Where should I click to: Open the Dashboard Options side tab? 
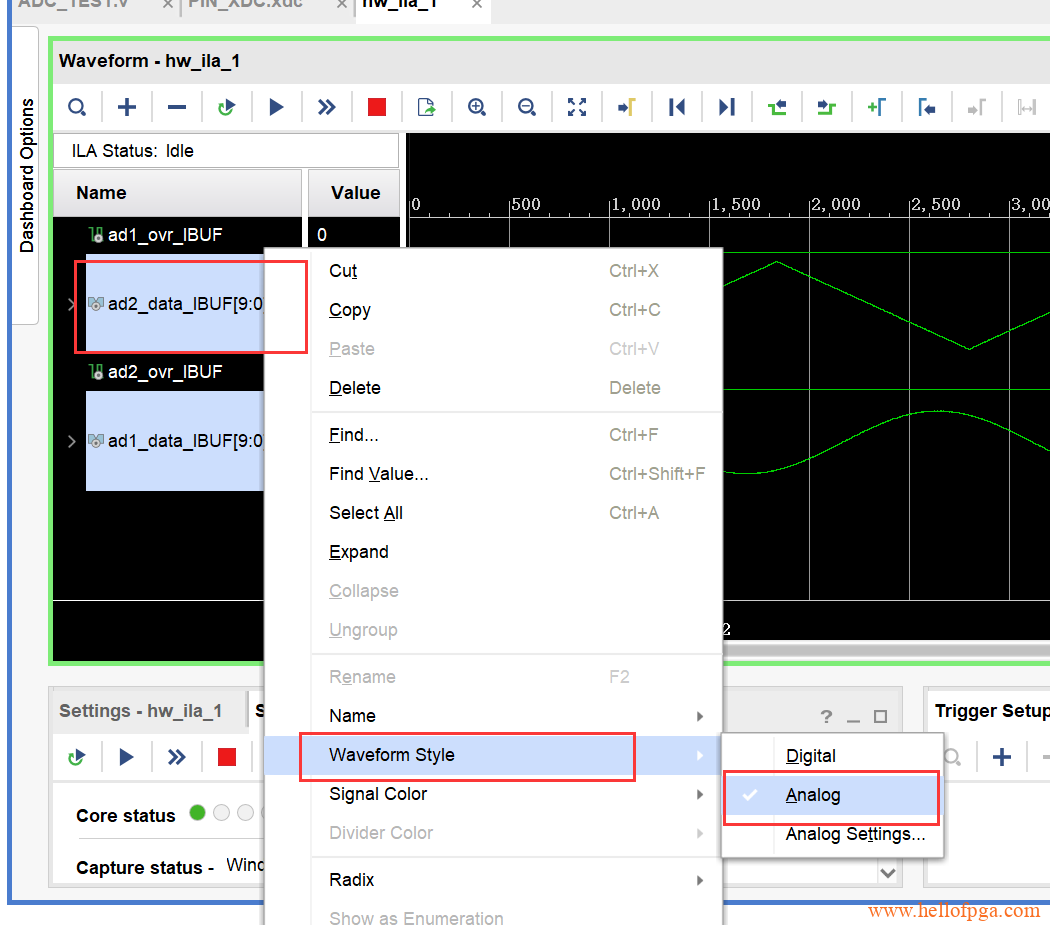(x=26, y=175)
